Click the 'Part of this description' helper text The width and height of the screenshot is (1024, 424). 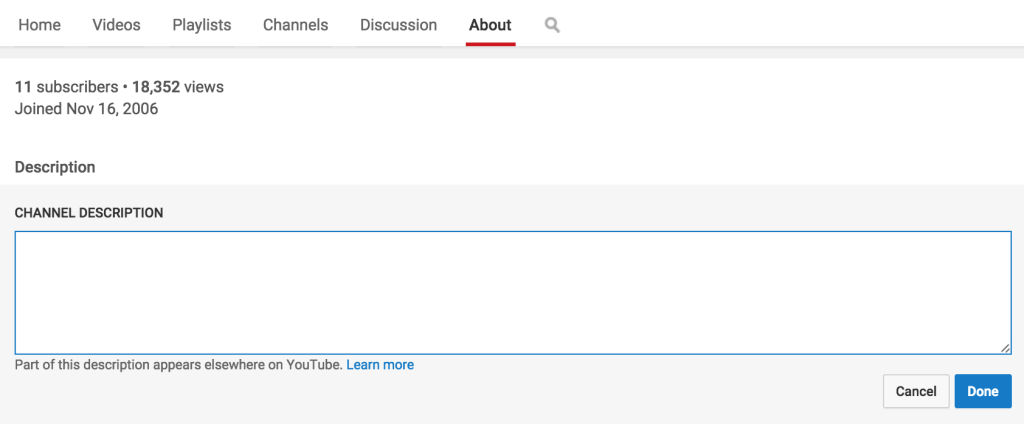178,365
